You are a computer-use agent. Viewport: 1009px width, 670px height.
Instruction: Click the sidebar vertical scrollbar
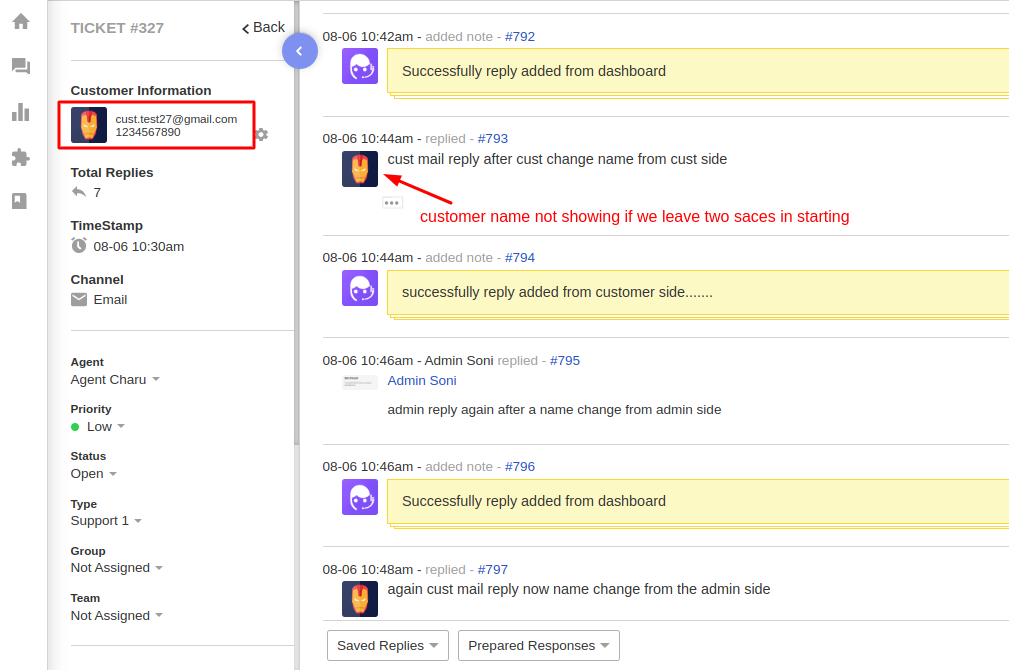[x=297, y=222]
